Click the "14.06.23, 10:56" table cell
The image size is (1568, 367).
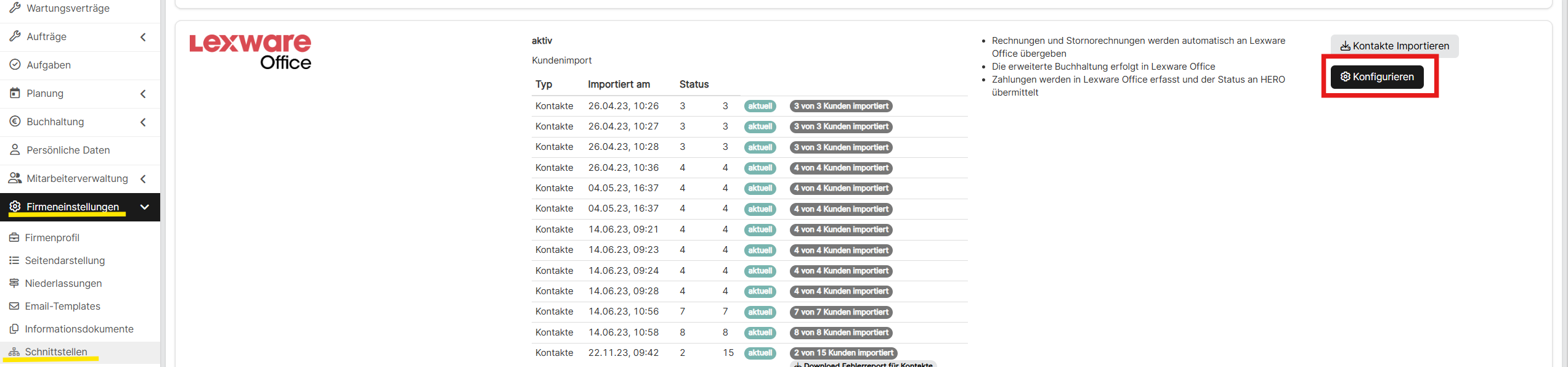point(624,311)
